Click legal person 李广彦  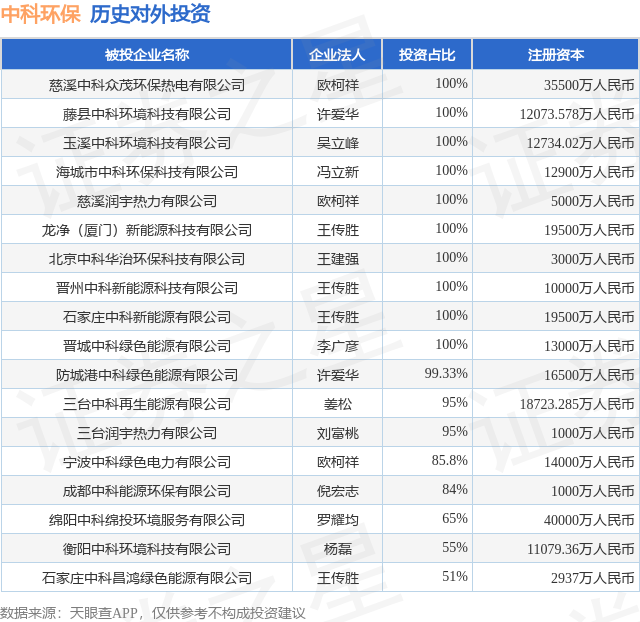pyautogui.click(x=338, y=346)
